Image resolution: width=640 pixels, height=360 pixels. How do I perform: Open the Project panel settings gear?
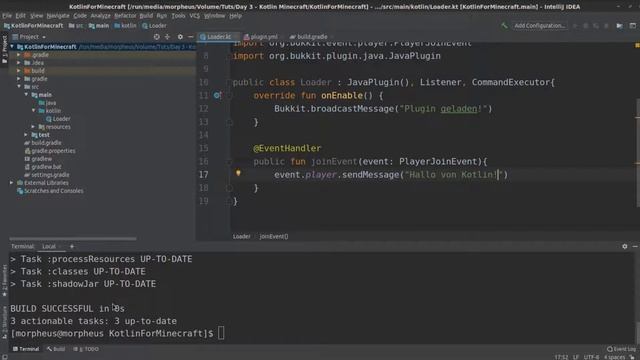coord(180,37)
